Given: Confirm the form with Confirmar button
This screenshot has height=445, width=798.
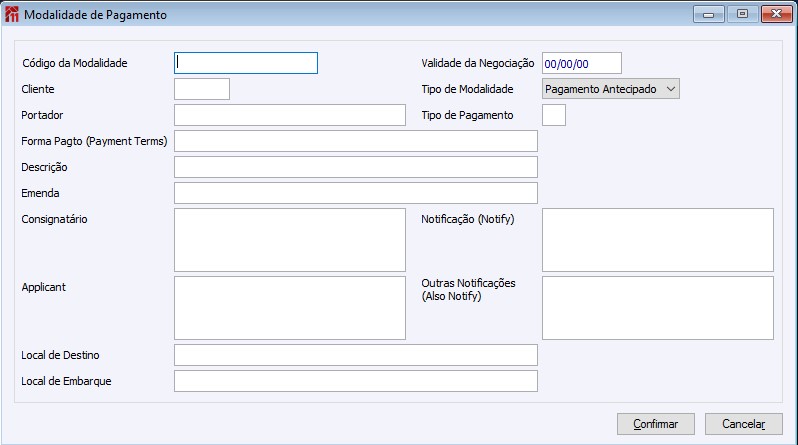Looking at the screenshot, I should (656, 424).
